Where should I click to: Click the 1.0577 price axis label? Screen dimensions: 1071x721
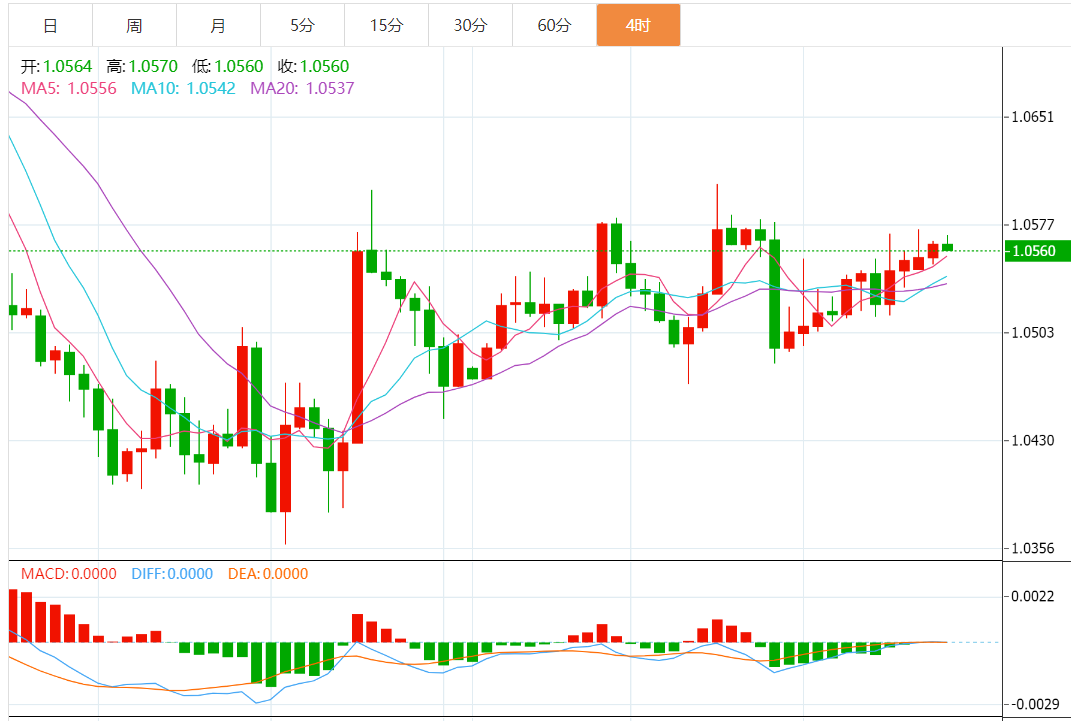coord(1033,225)
